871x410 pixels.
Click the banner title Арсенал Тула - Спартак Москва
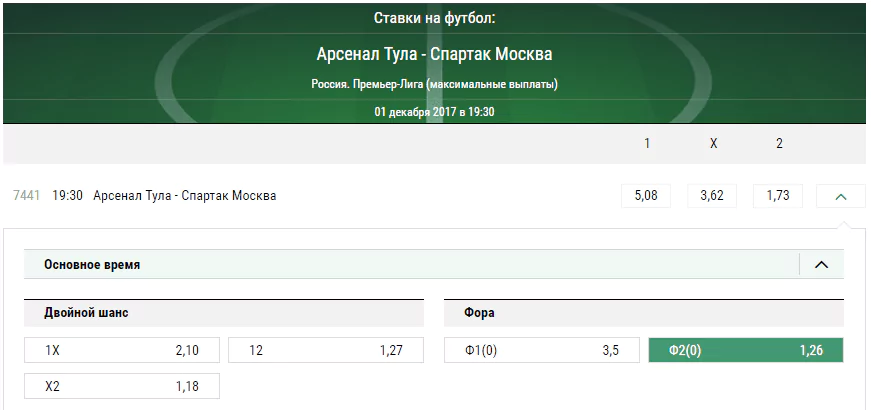coord(434,54)
